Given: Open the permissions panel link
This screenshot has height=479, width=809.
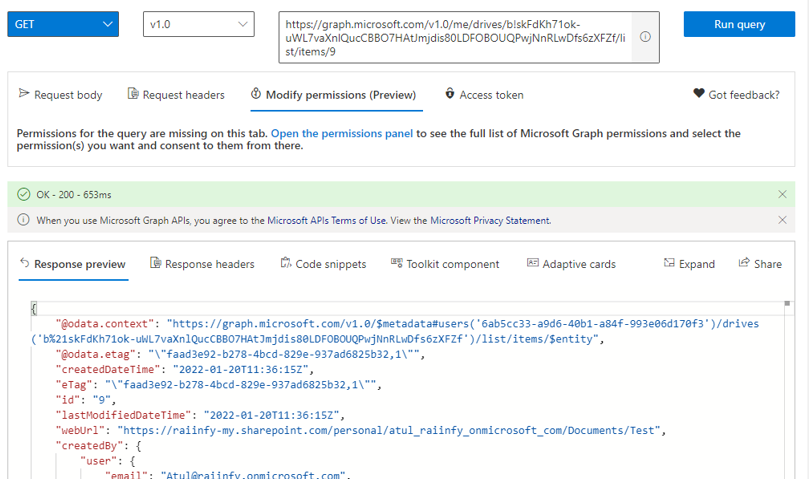Looking at the screenshot, I should pos(342,133).
